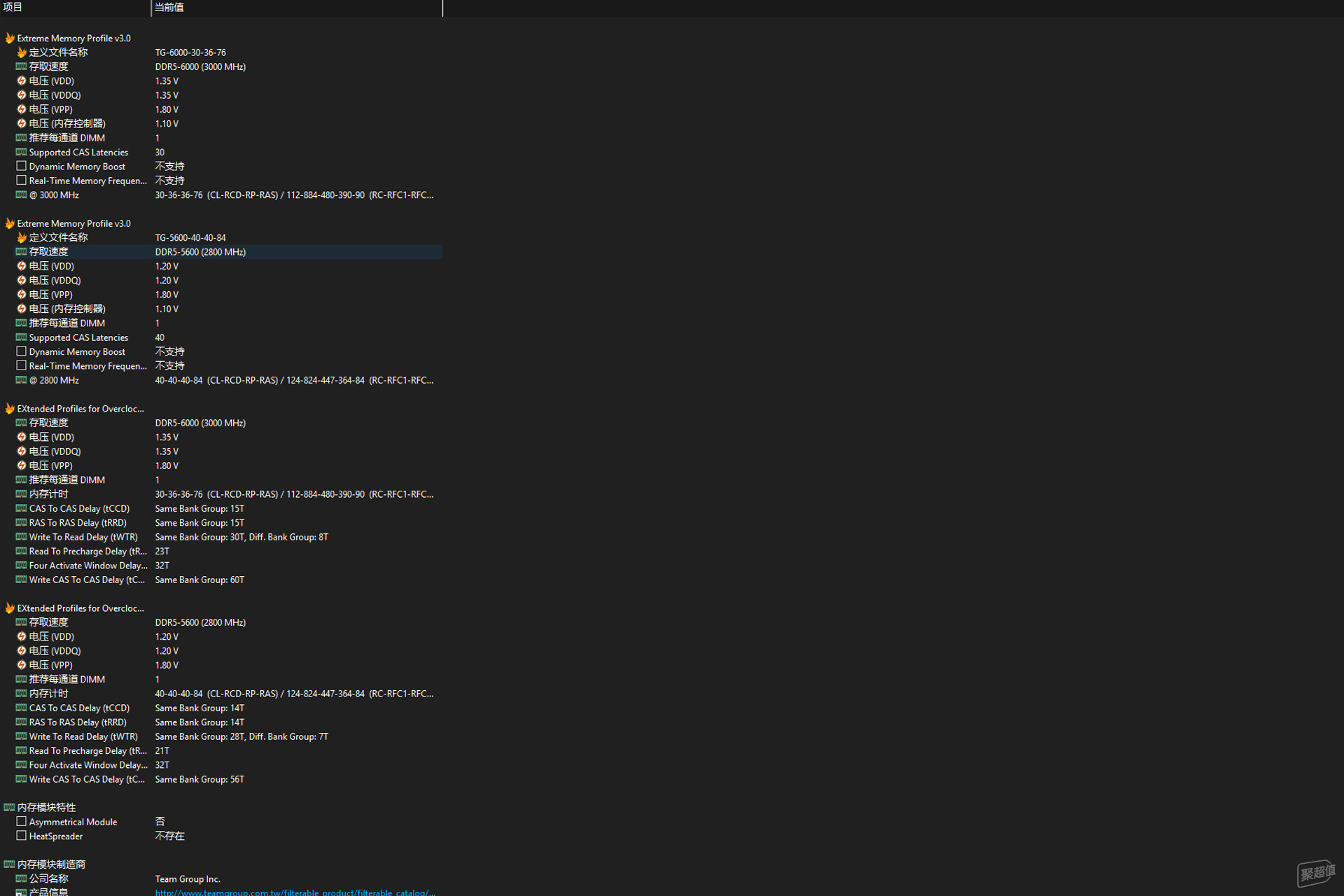Select 内存模块制造商 section header
Viewport: 1344px width, 896px height.
coord(51,865)
